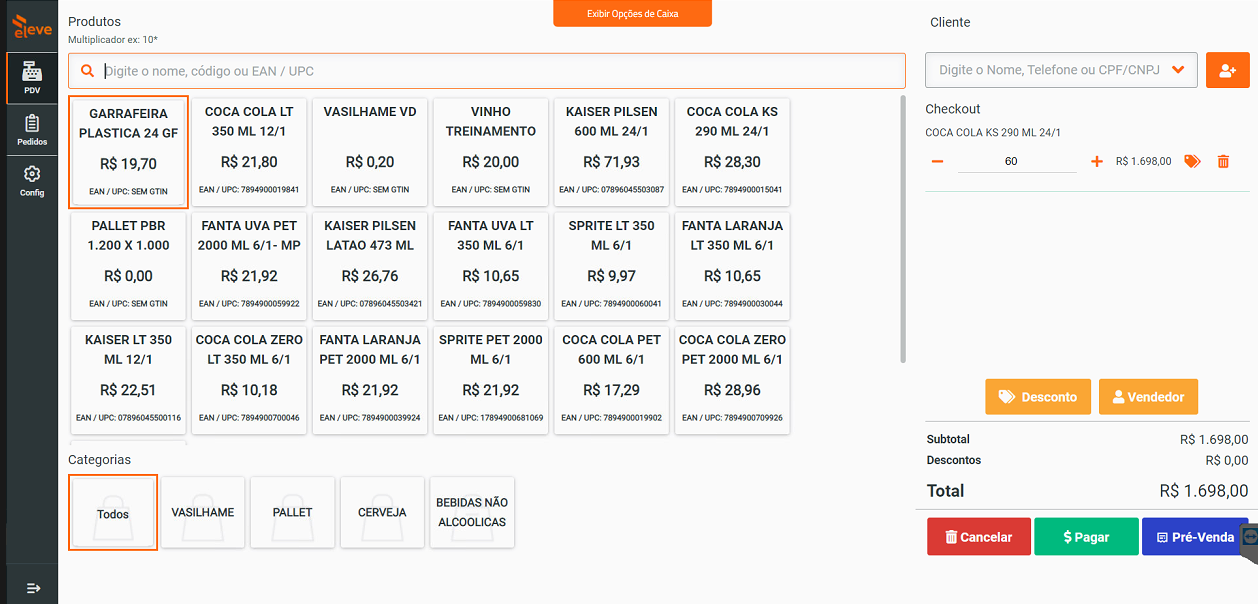
Task: Add KAISER PILSEN 600 ML 24/1 product
Action: 612,150
